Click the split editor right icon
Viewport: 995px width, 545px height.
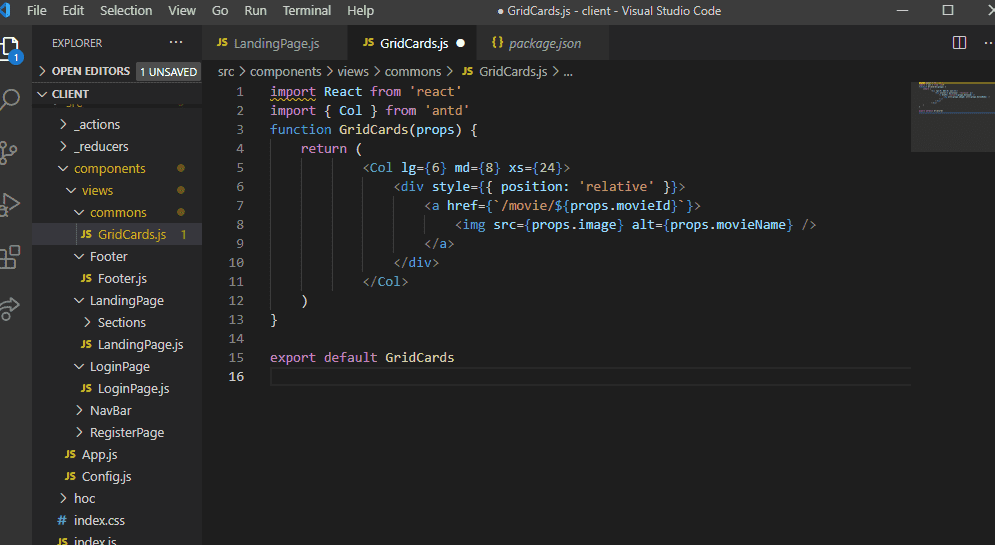point(959,43)
